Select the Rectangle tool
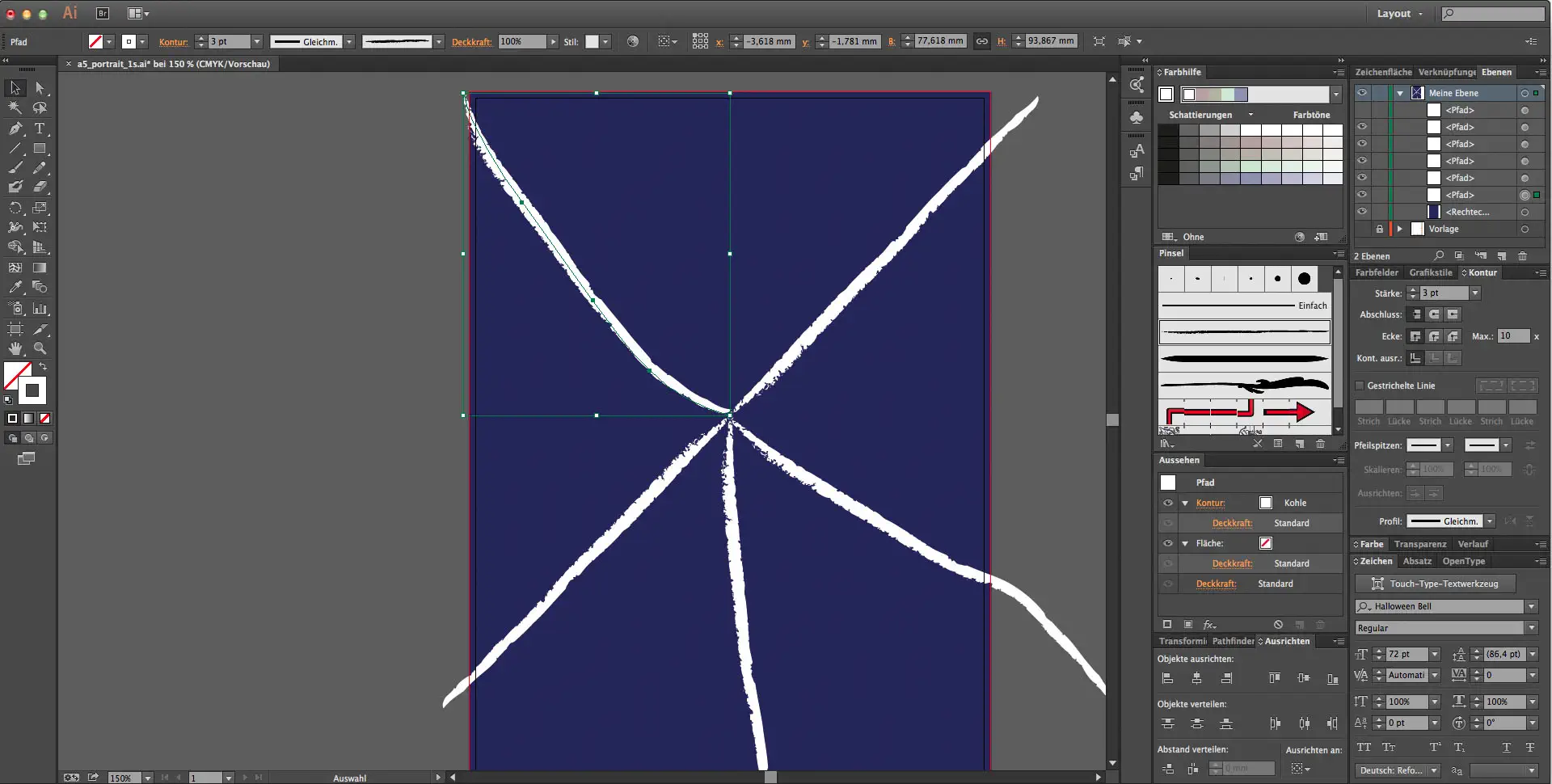The height and width of the screenshot is (784, 1552). (40, 149)
